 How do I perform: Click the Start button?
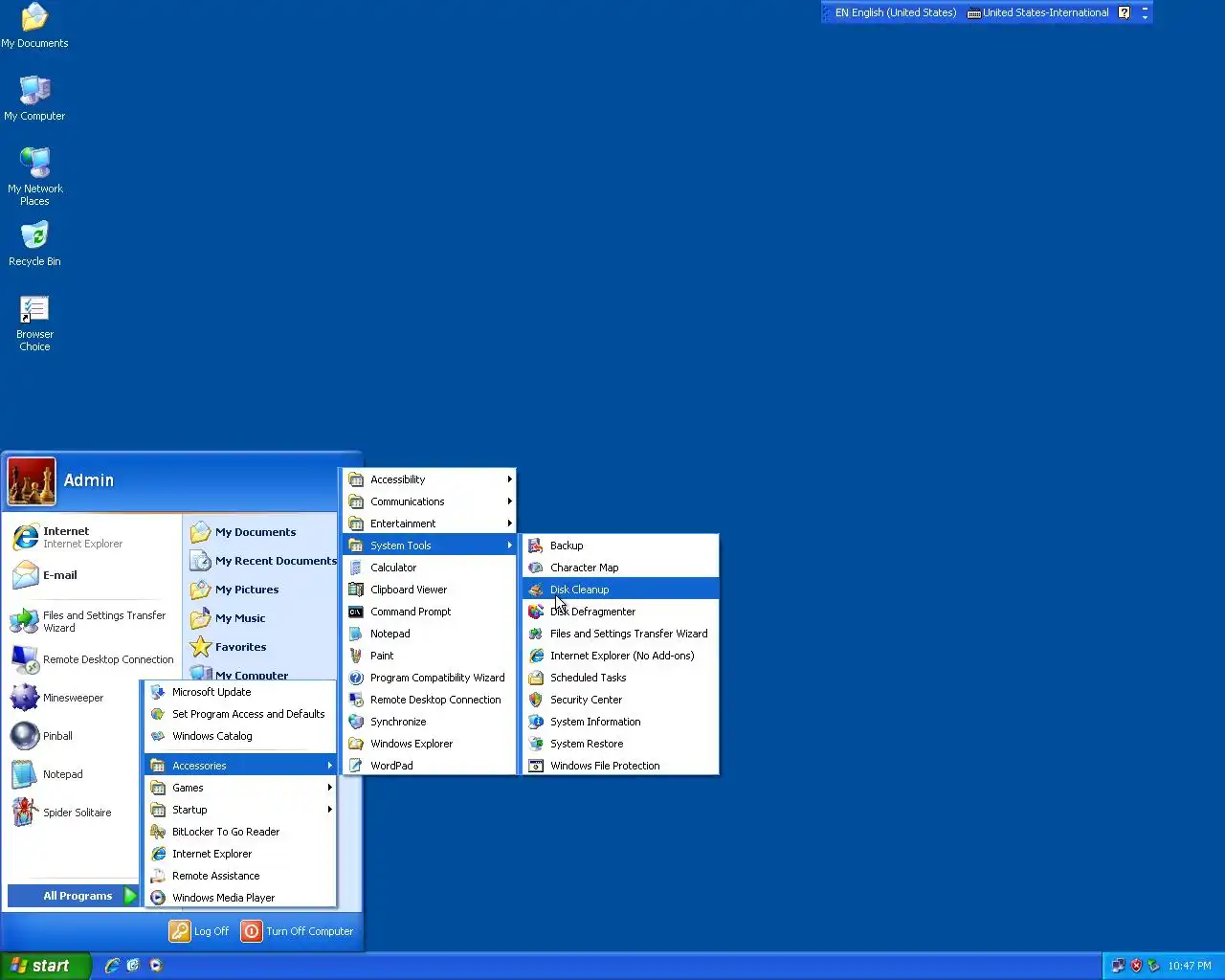pyautogui.click(x=45, y=966)
